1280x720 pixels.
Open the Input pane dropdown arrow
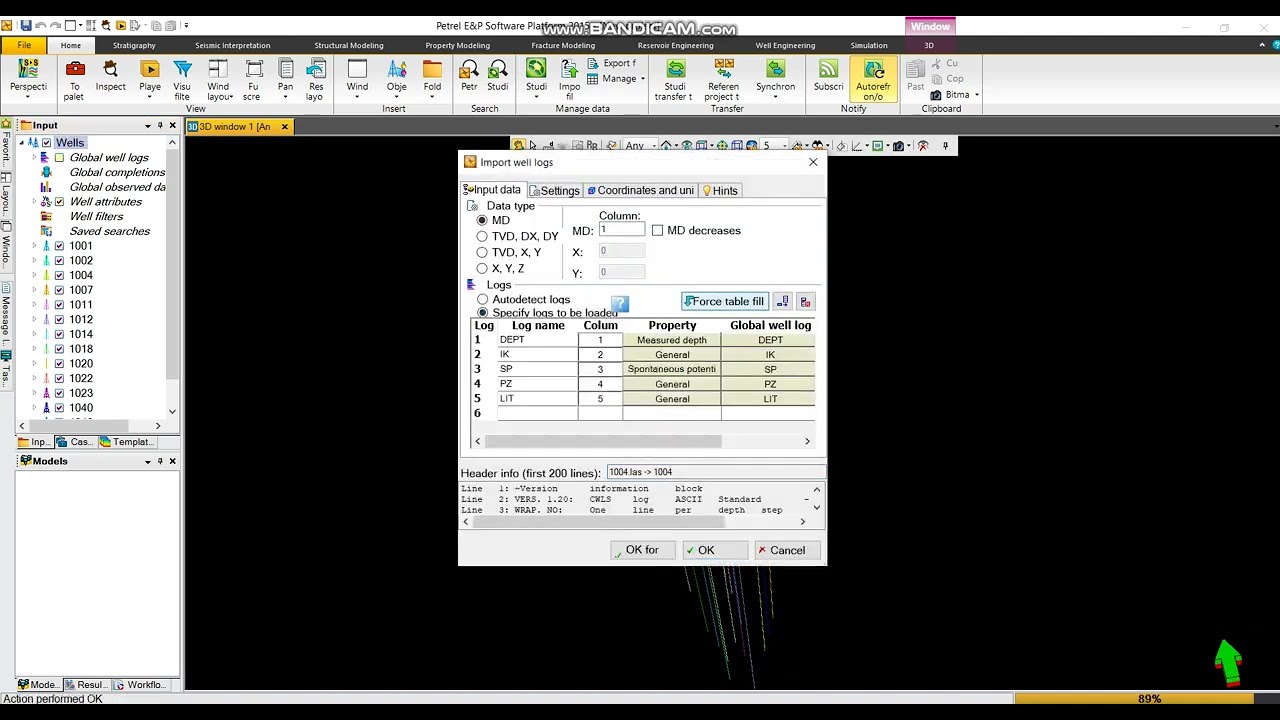point(147,126)
